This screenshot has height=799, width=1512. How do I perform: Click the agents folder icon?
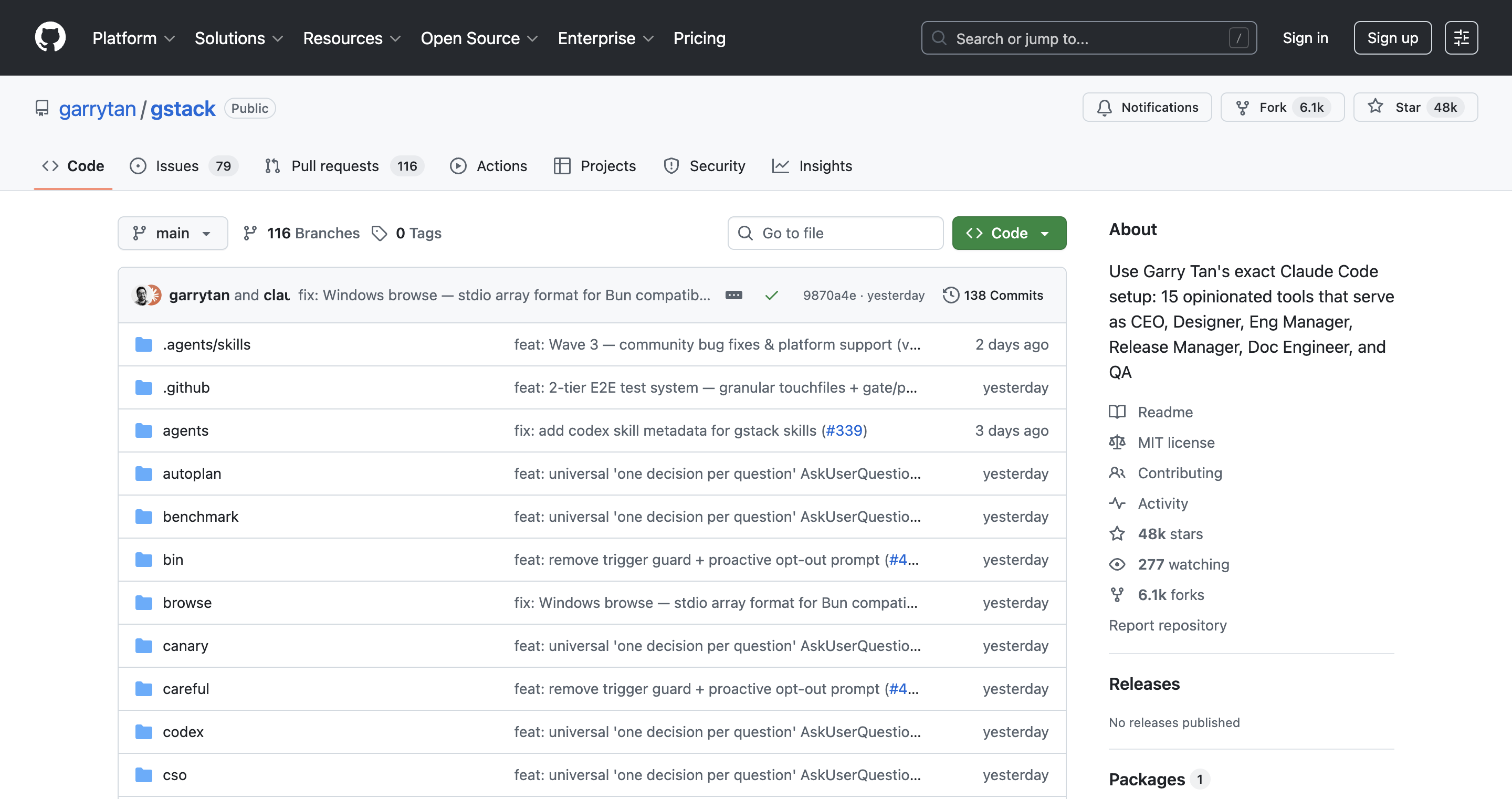pyautogui.click(x=144, y=430)
